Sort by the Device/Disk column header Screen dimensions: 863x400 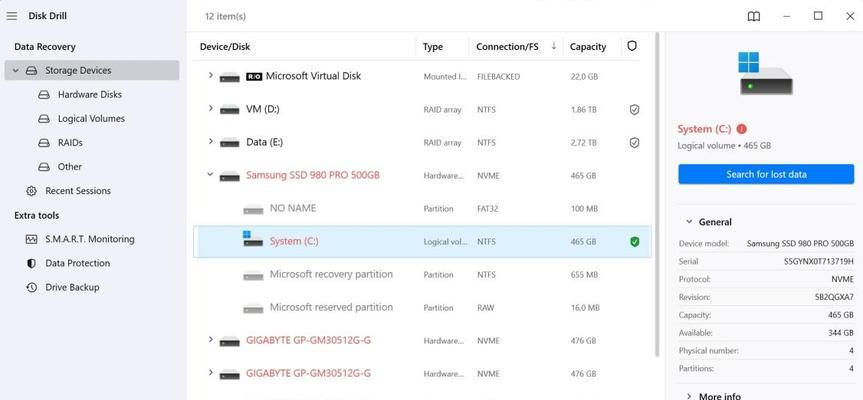(x=225, y=47)
